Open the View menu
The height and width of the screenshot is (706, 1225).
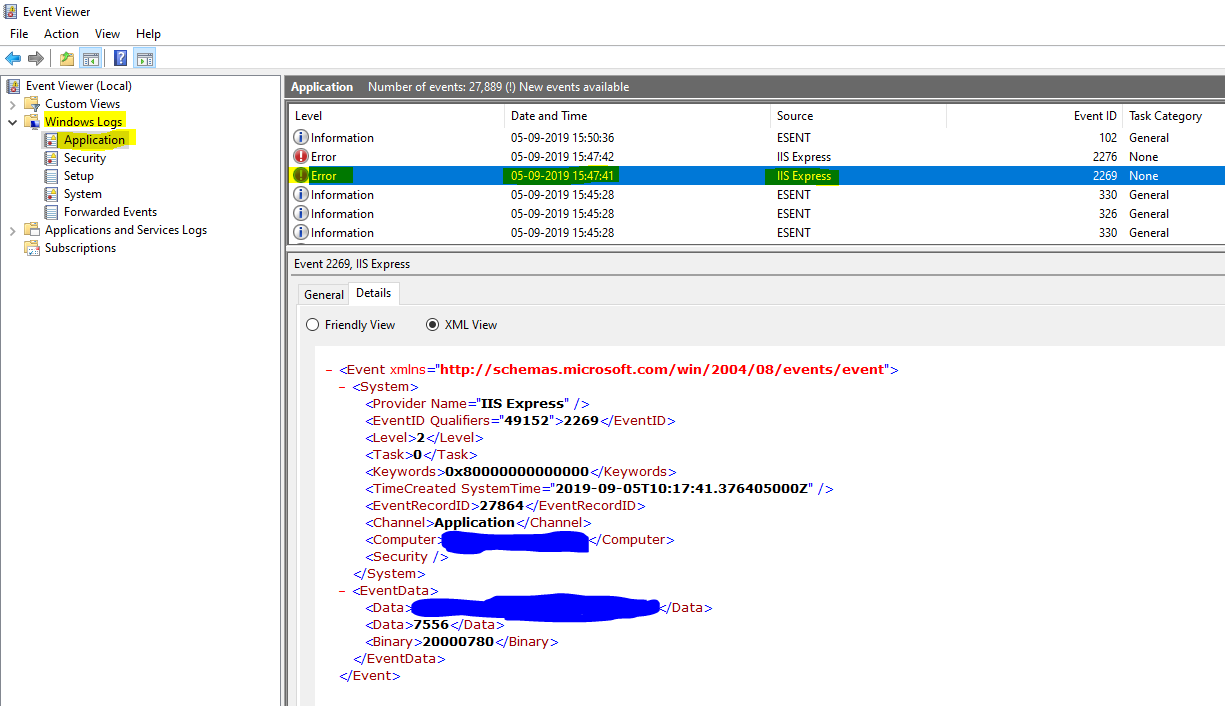point(107,34)
